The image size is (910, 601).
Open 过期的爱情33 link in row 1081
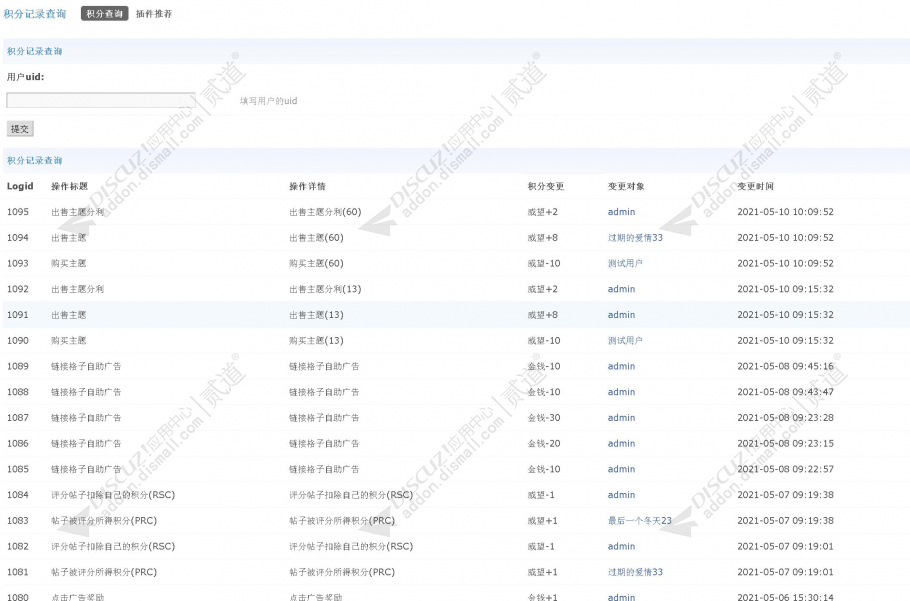635,571
